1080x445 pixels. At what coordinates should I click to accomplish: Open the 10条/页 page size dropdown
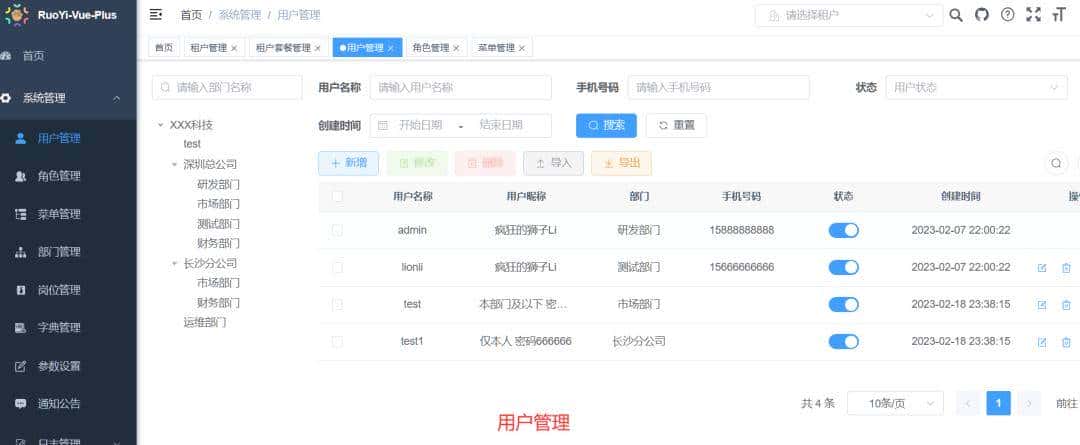[x=895, y=404]
